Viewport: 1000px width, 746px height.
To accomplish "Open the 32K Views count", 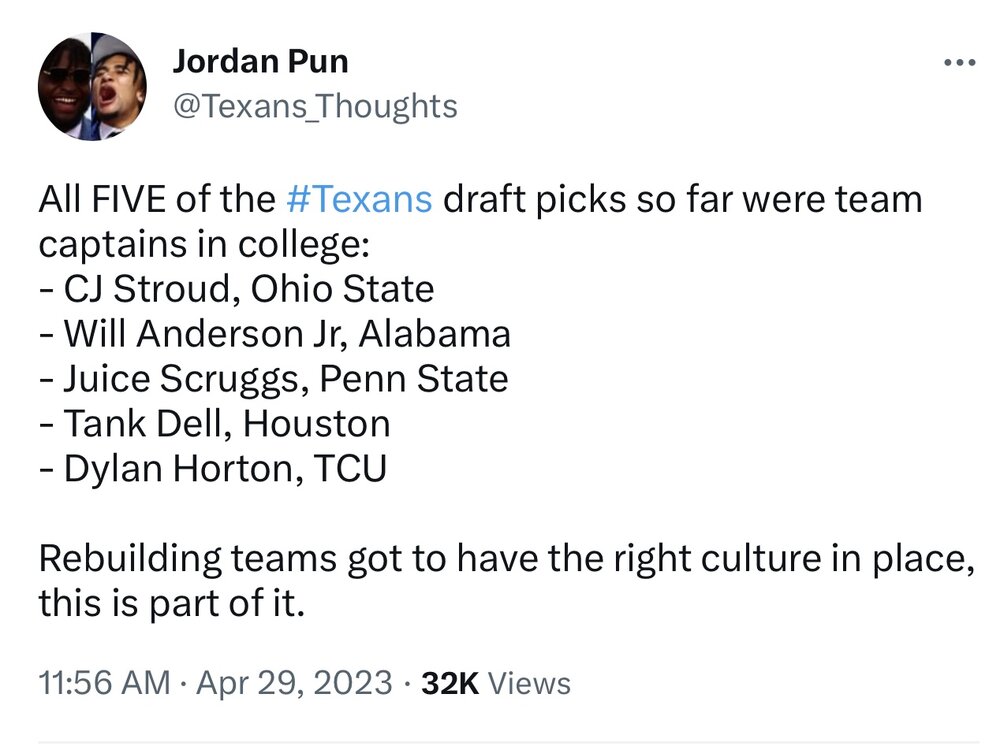I will click(496, 683).
